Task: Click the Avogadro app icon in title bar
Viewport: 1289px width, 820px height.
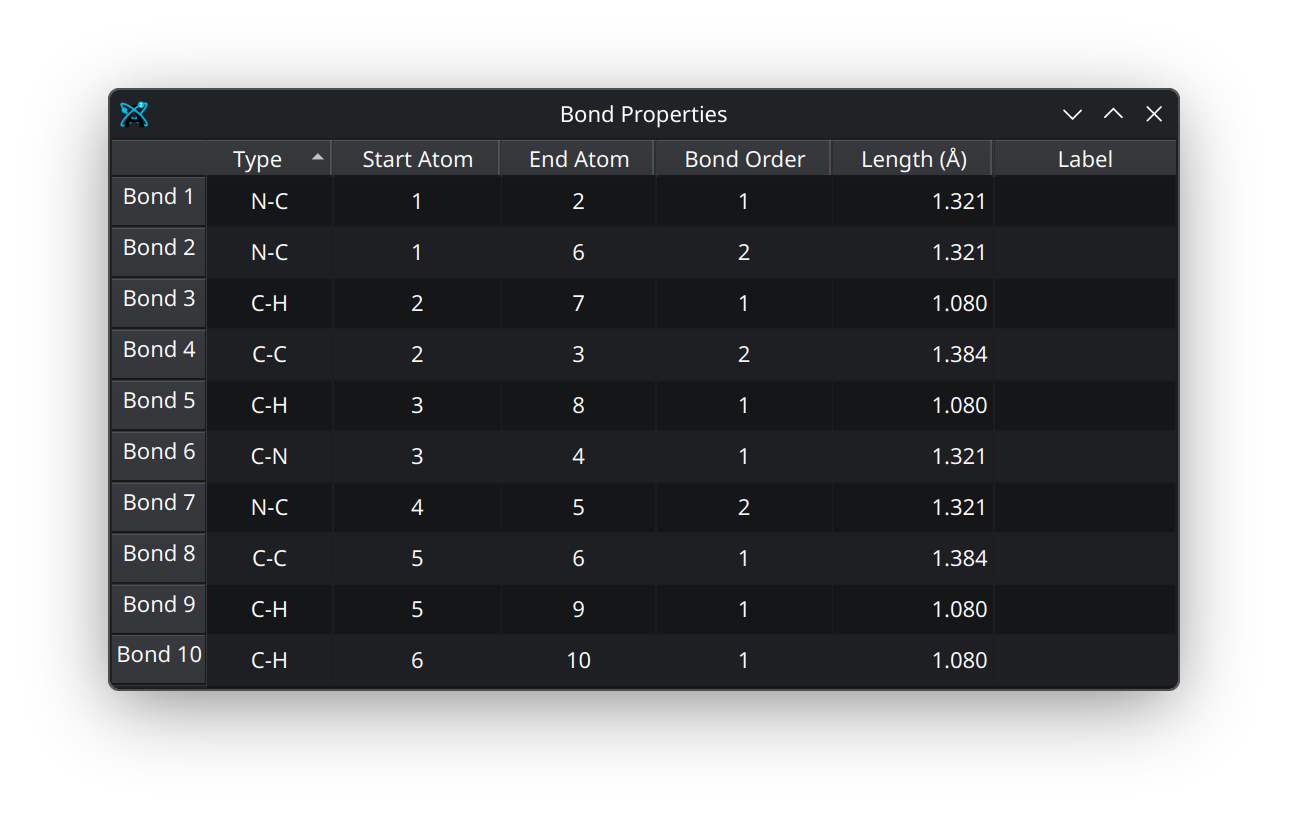Action: coord(134,114)
